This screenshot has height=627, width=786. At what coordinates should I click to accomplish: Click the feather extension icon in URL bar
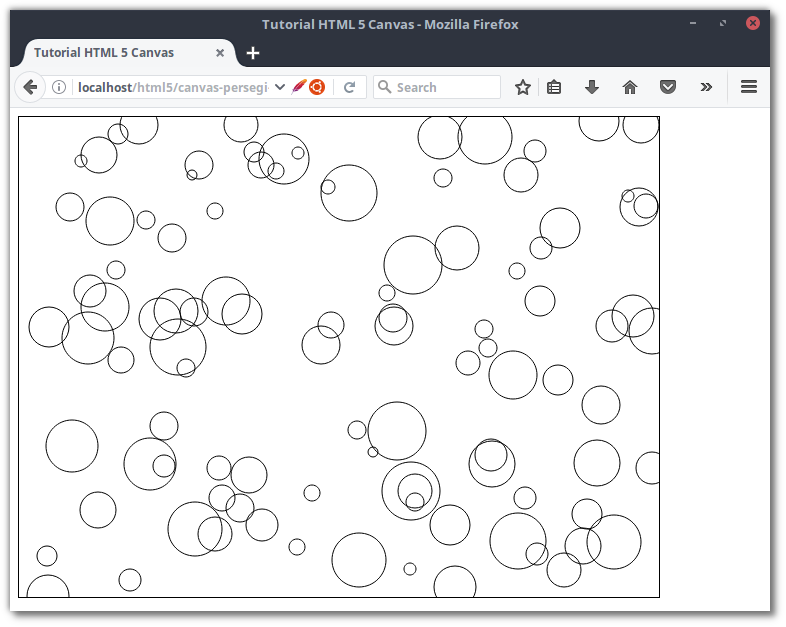(298, 87)
